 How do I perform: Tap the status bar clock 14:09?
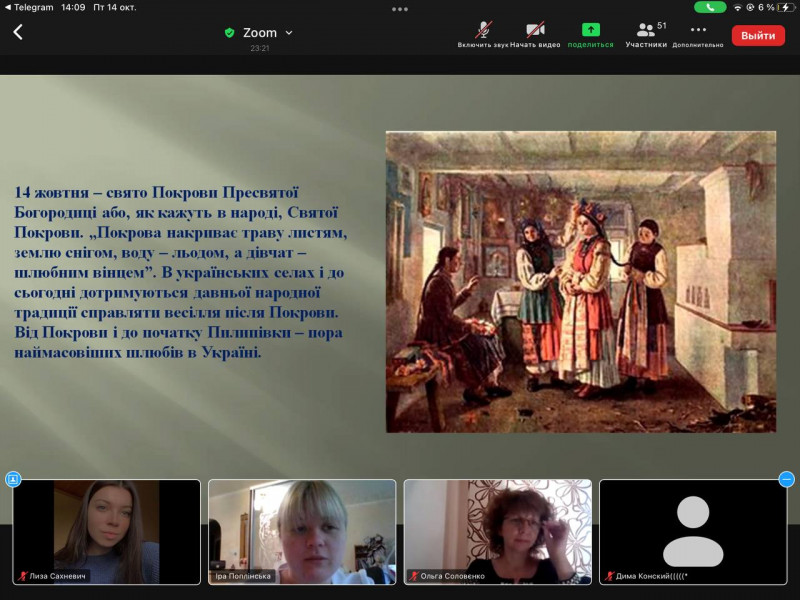tap(73, 8)
